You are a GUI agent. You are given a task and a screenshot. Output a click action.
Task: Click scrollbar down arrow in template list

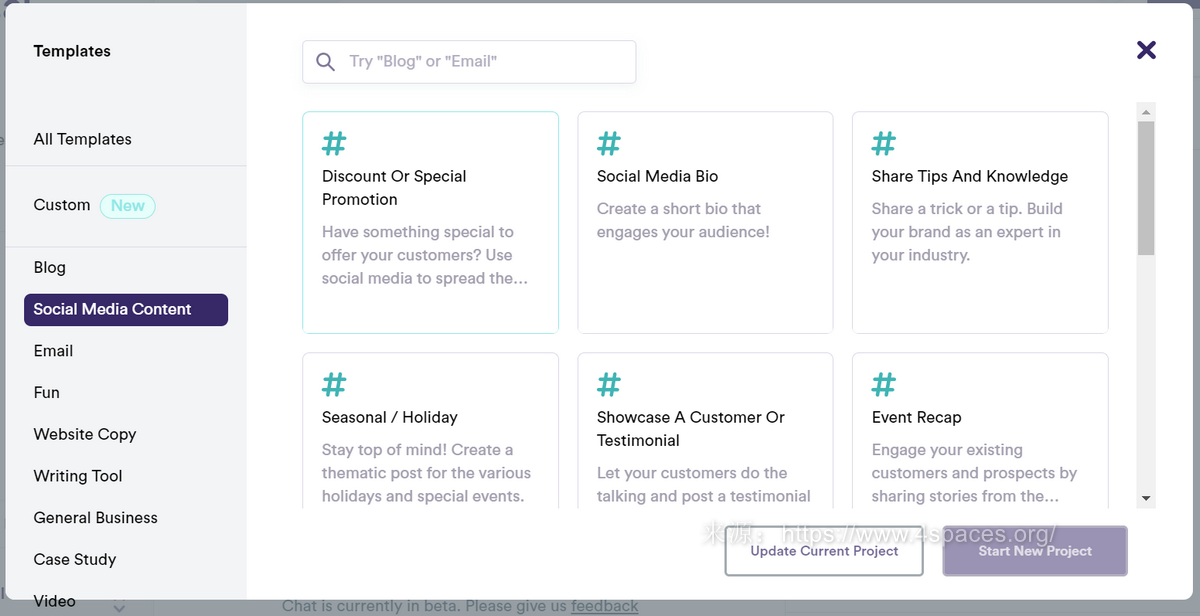[1146, 498]
